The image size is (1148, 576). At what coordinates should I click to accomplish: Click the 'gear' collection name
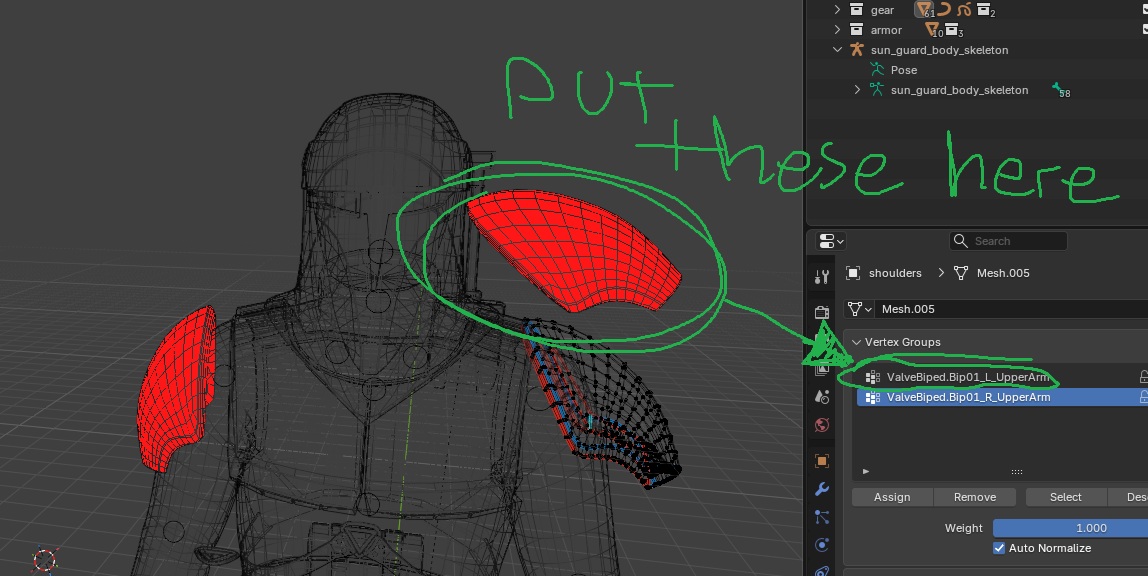882,10
